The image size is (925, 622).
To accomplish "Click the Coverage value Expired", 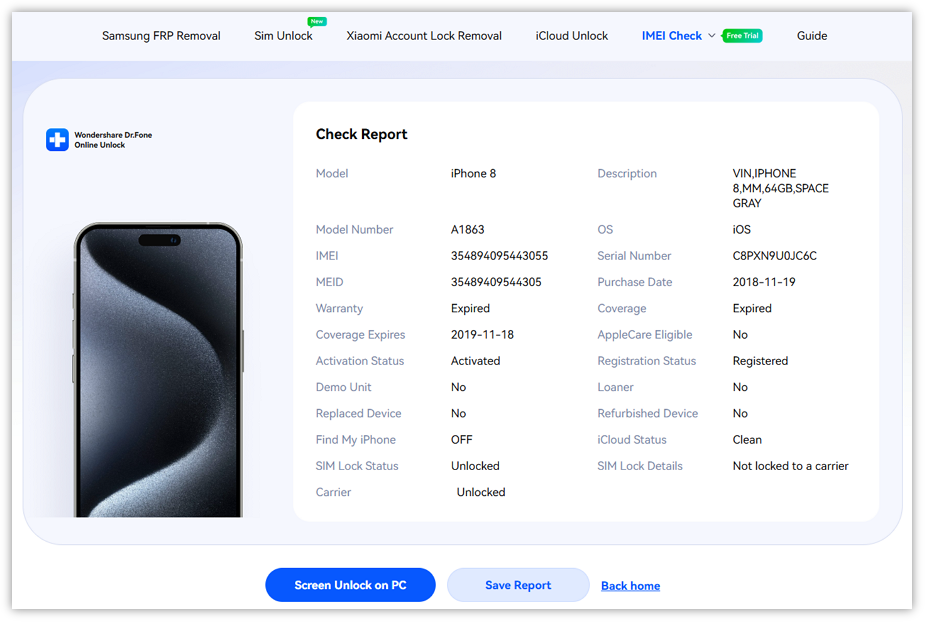I will point(752,308).
